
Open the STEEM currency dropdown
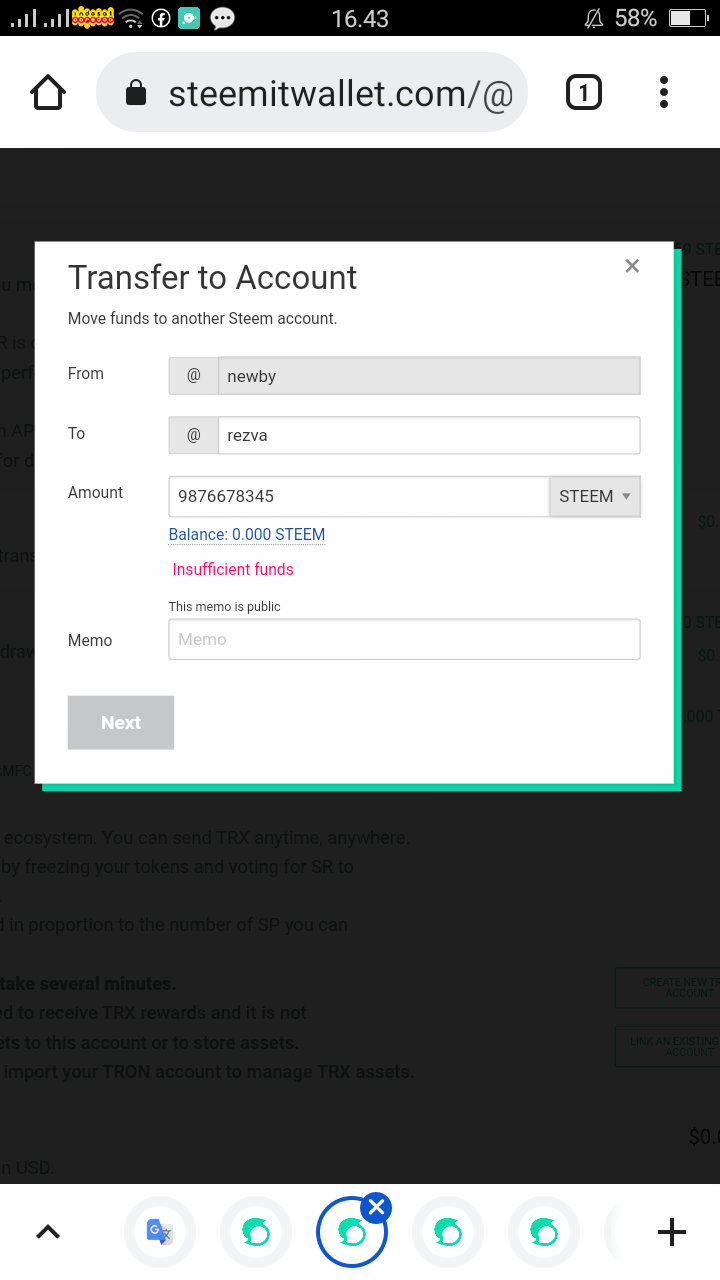tap(595, 496)
